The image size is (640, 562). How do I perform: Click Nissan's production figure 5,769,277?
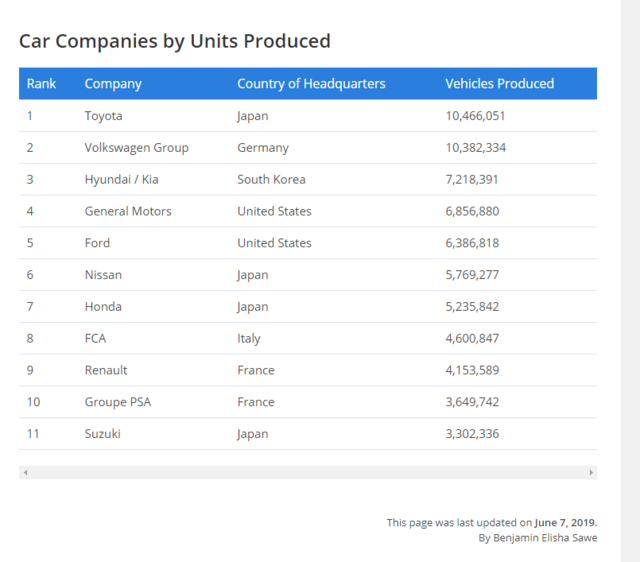coord(472,275)
